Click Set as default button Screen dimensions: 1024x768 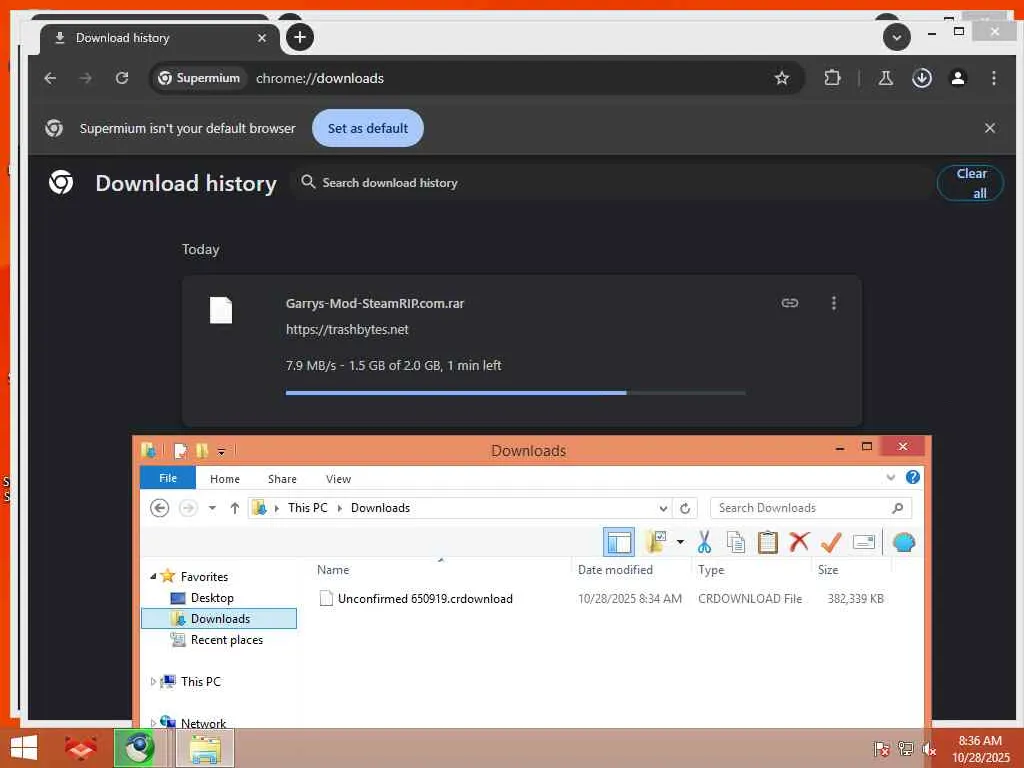tap(368, 128)
